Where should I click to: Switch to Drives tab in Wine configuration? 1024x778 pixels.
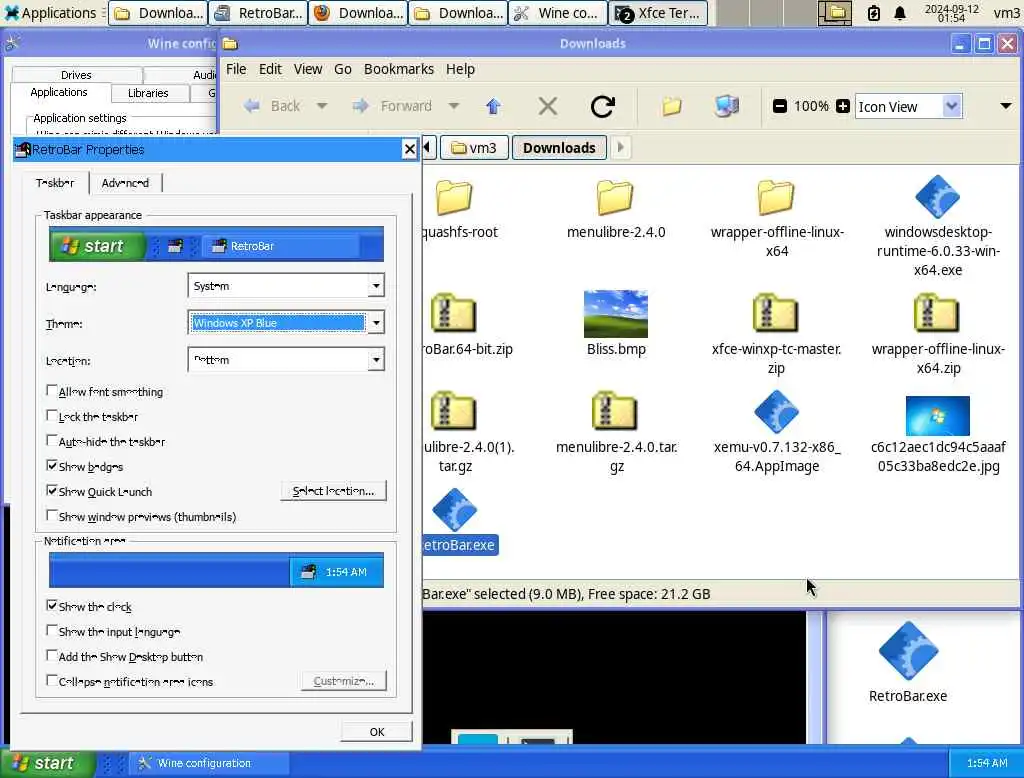click(x=76, y=74)
